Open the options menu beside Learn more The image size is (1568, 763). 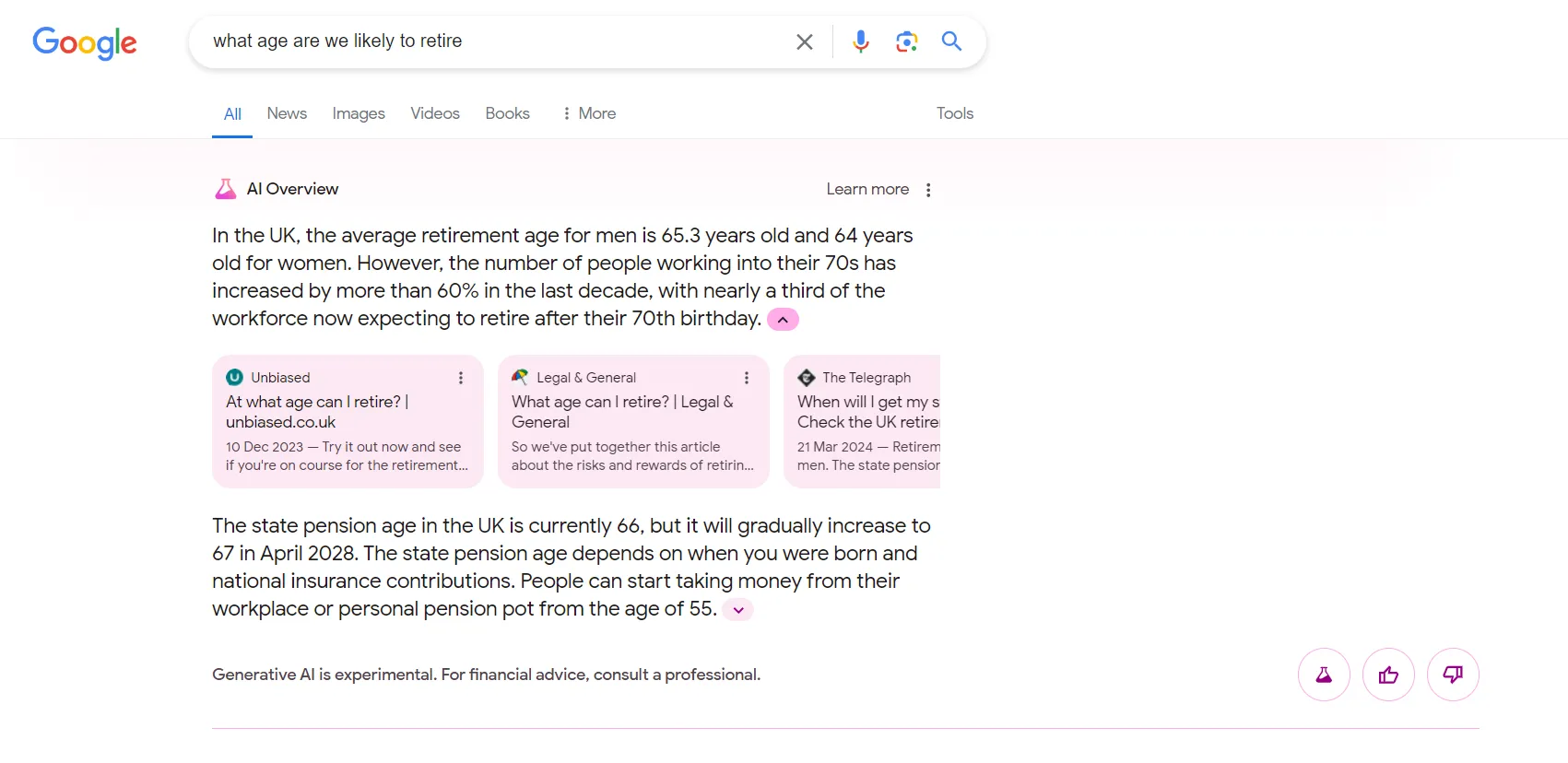pyautogui.click(x=928, y=189)
